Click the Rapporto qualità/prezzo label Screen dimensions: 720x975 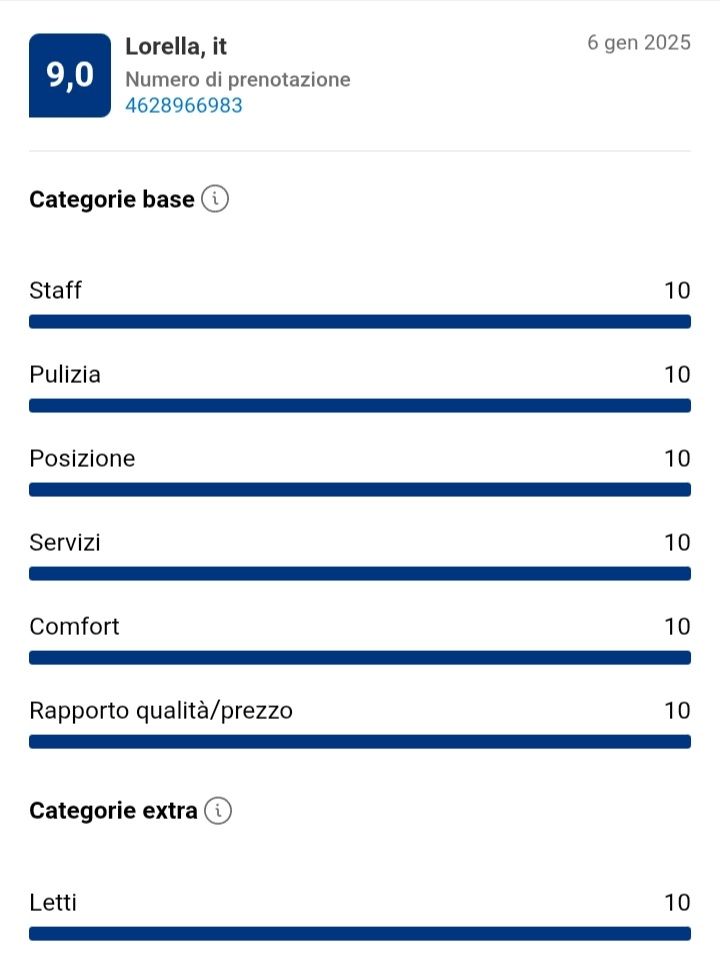click(x=161, y=711)
